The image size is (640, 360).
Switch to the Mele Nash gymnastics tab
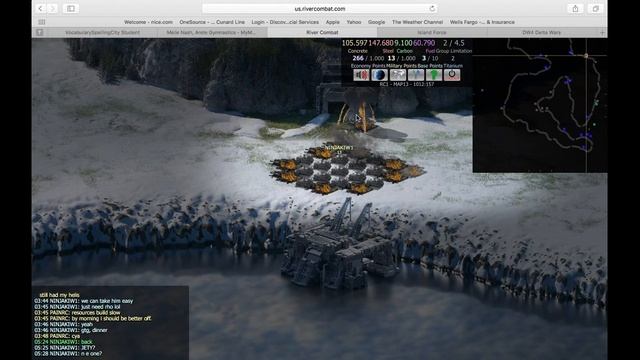click(211, 32)
